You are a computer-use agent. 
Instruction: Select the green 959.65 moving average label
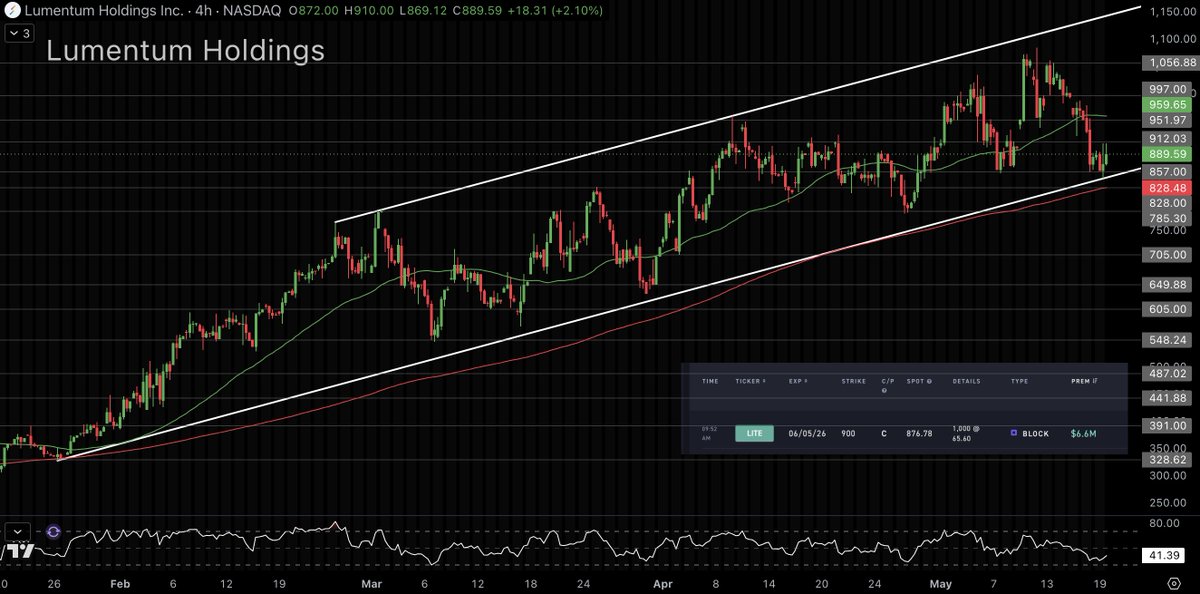click(x=1167, y=104)
